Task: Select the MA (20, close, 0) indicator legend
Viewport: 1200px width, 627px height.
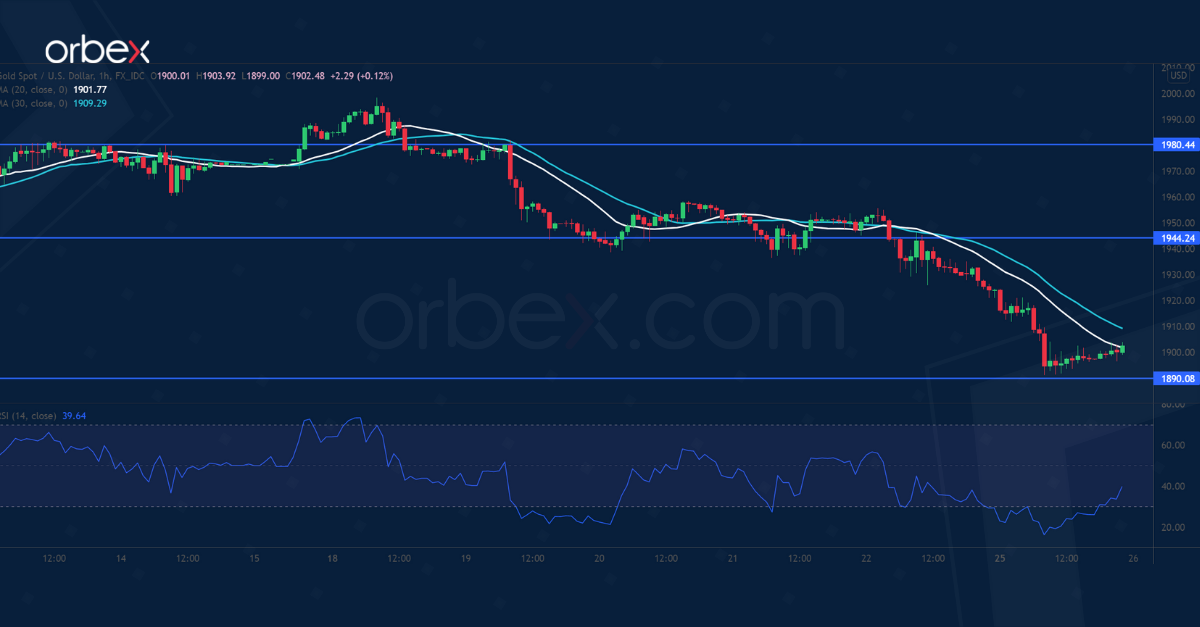Action: tap(34, 89)
